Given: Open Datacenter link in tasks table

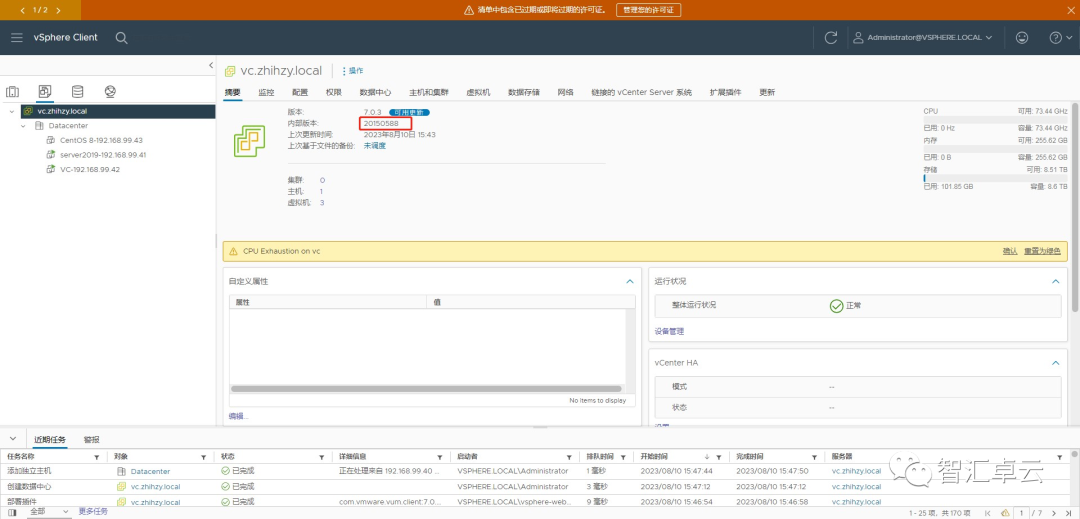Looking at the screenshot, I should pos(150,472).
